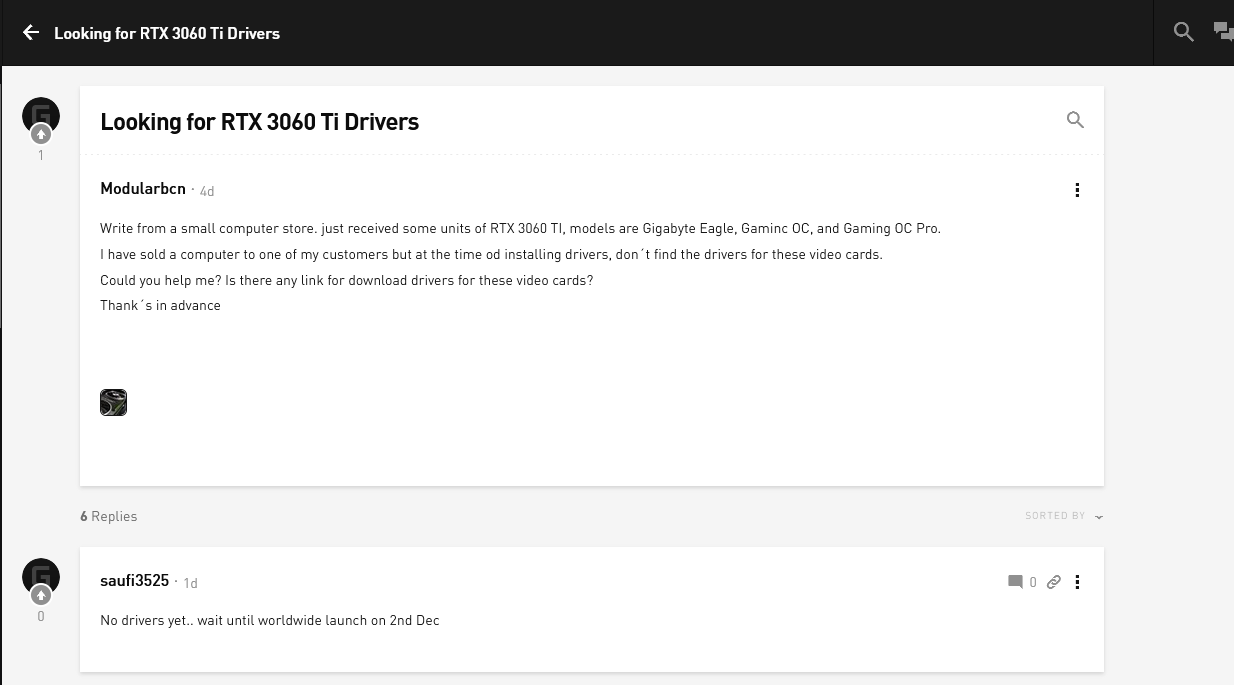Click the 'Thank´s in advance' line
Image resolution: width=1234 pixels, height=685 pixels.
pos(160,305)
